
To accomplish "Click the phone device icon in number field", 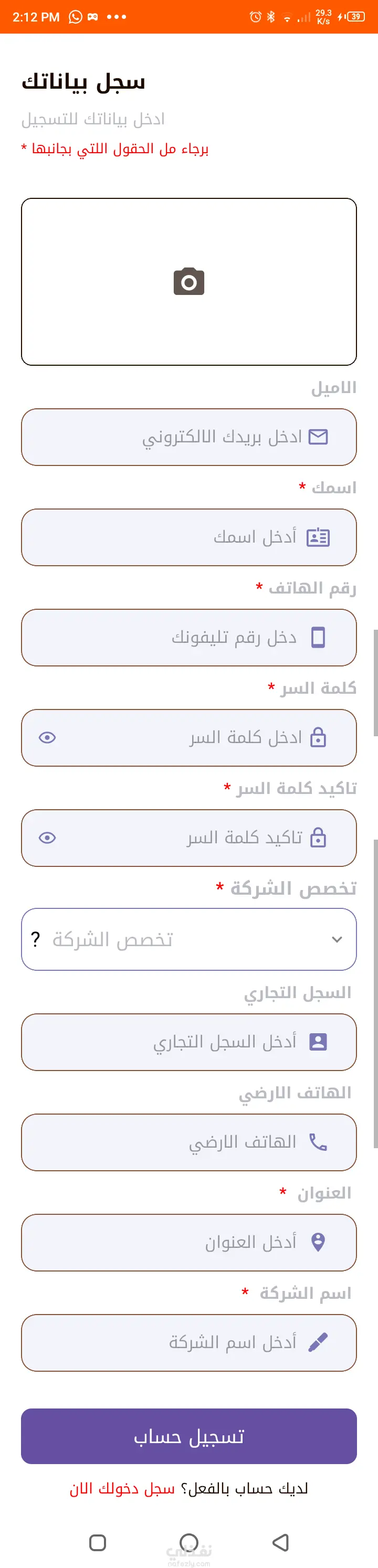I will [x=318, y=637].
